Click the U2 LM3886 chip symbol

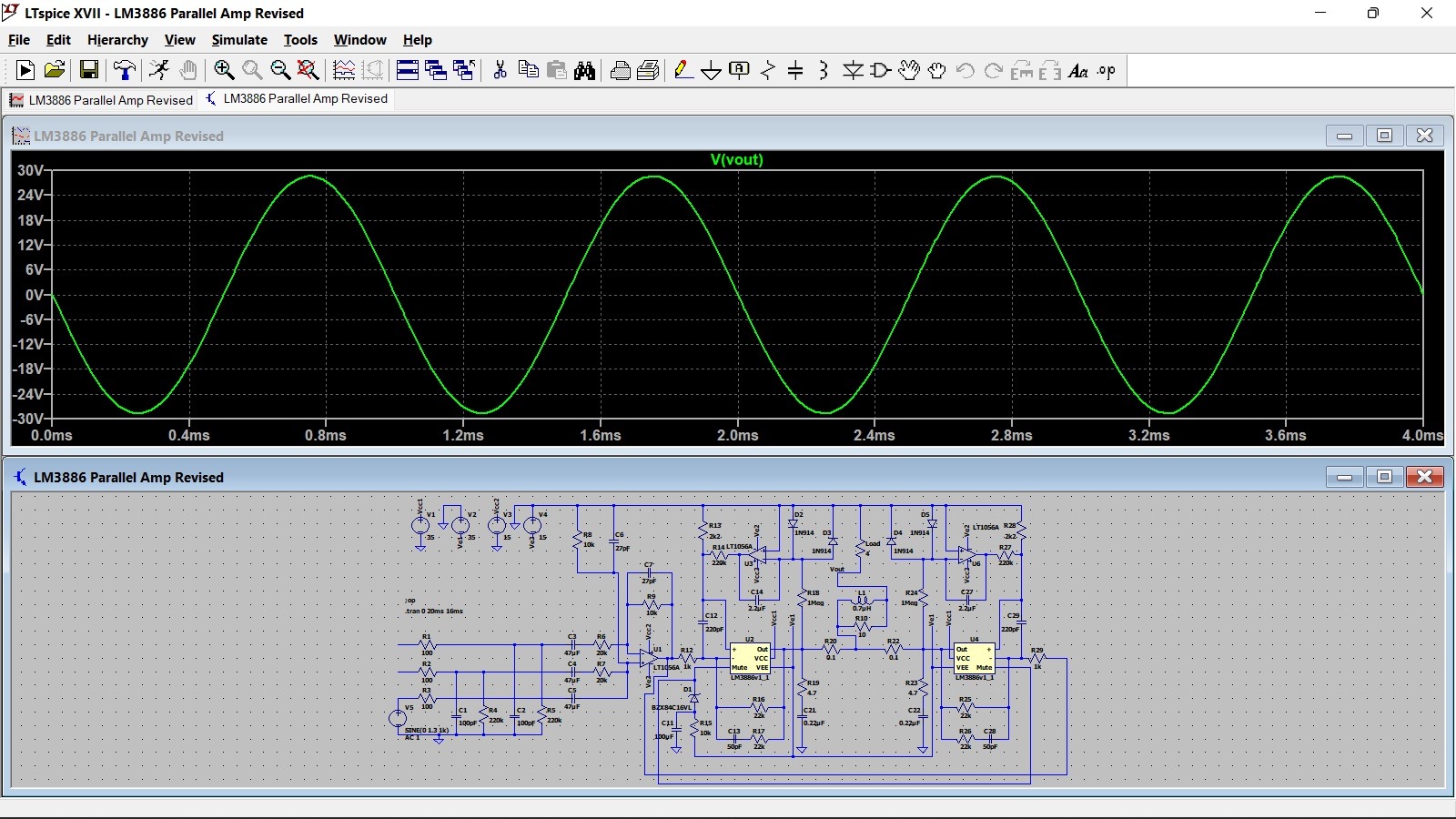751,659
